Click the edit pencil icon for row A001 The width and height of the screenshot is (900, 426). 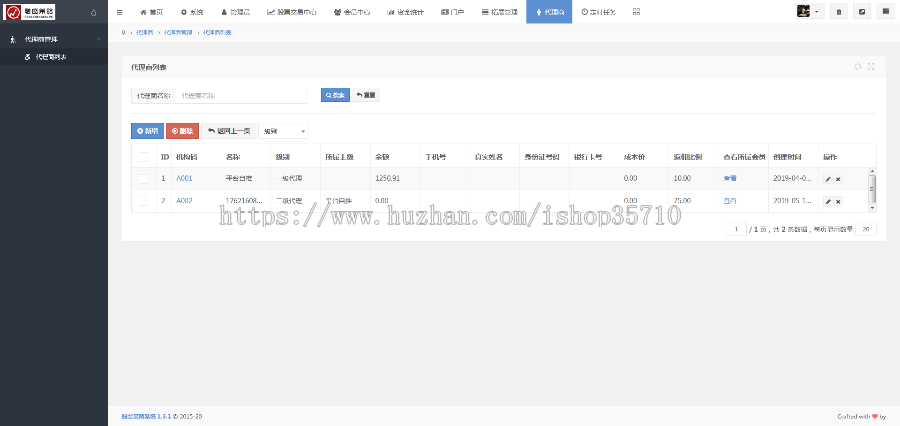(x=828, y=179)
